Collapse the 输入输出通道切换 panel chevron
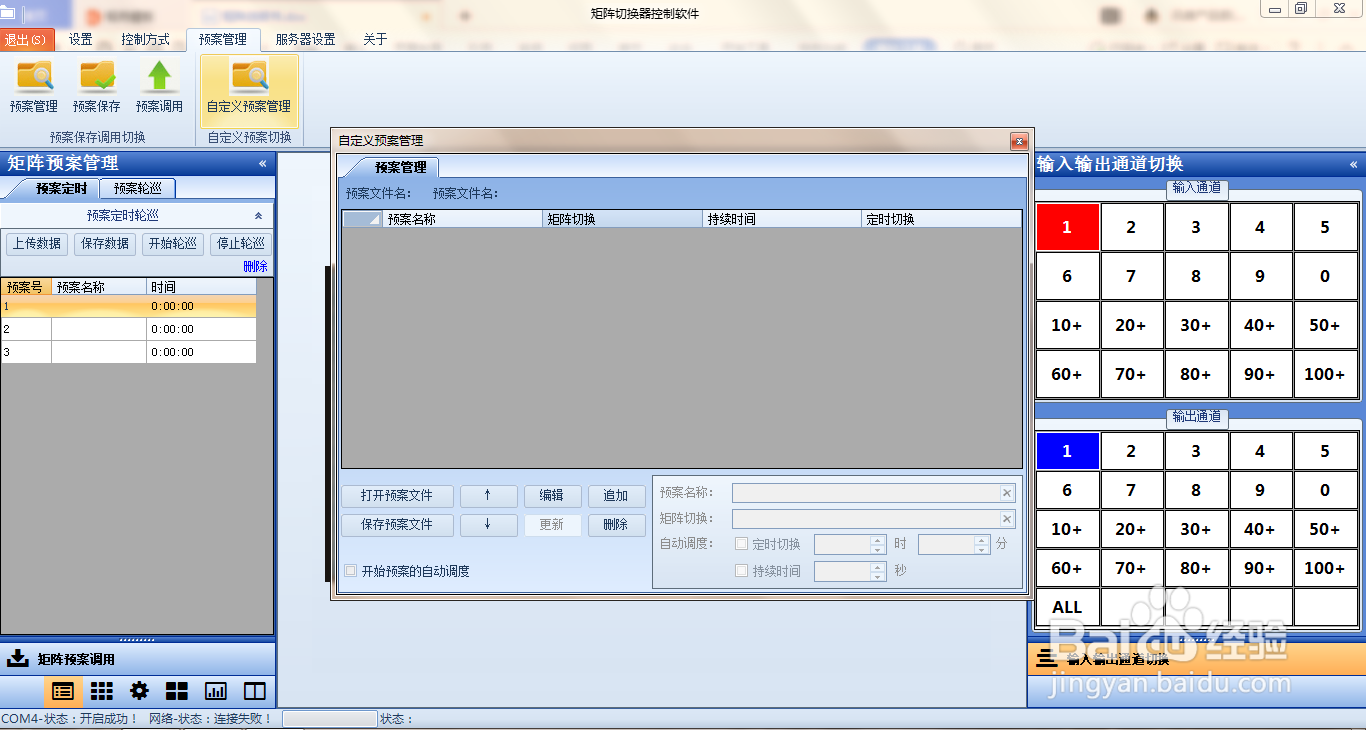This screenshot has height=730, width=1366. tap(1354, 164)
